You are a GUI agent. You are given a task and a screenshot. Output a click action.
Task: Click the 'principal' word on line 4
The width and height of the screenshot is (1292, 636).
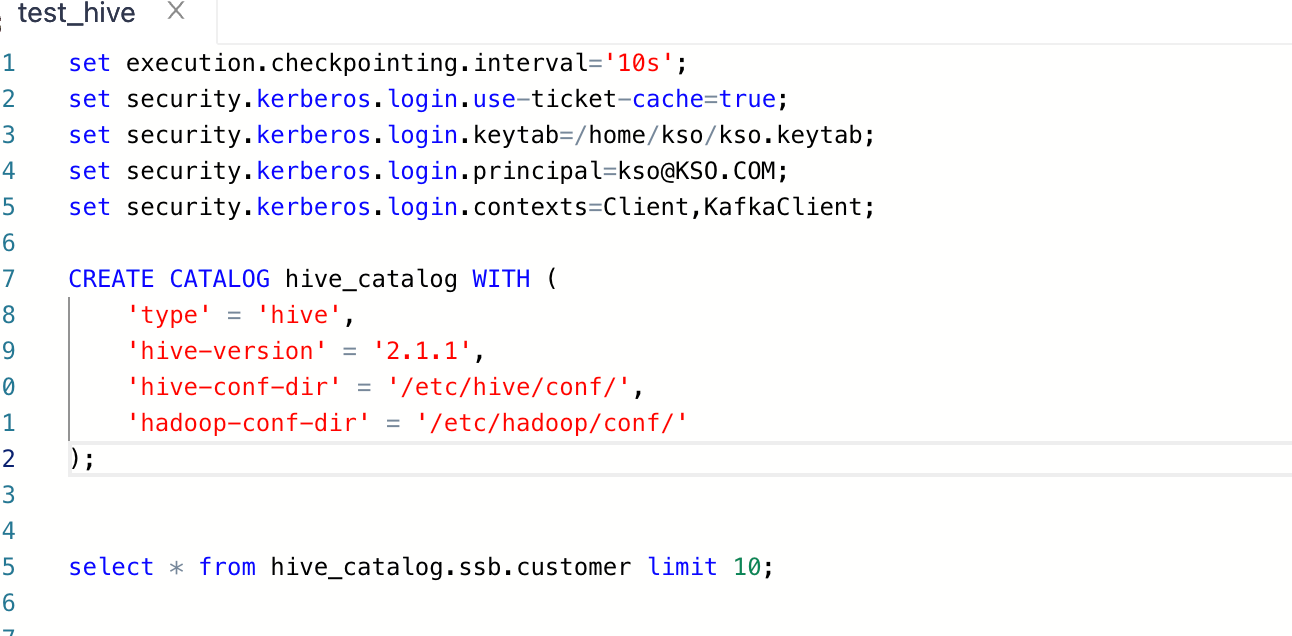(538, 171)
